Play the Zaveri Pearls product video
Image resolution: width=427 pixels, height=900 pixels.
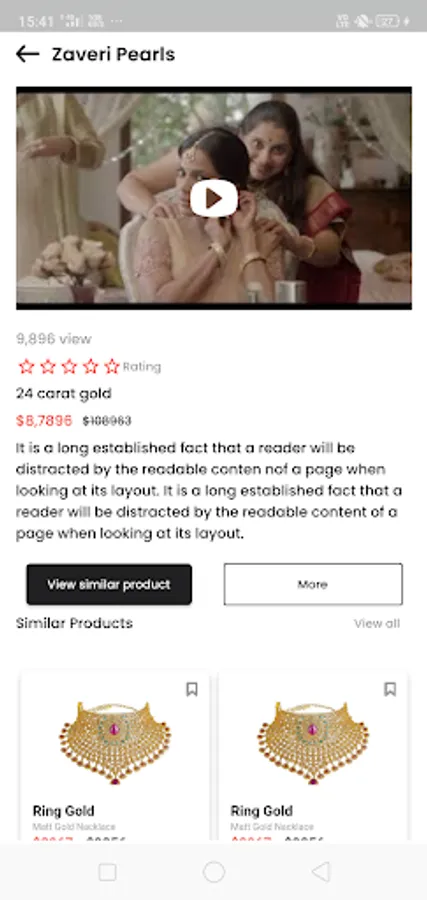214,199
